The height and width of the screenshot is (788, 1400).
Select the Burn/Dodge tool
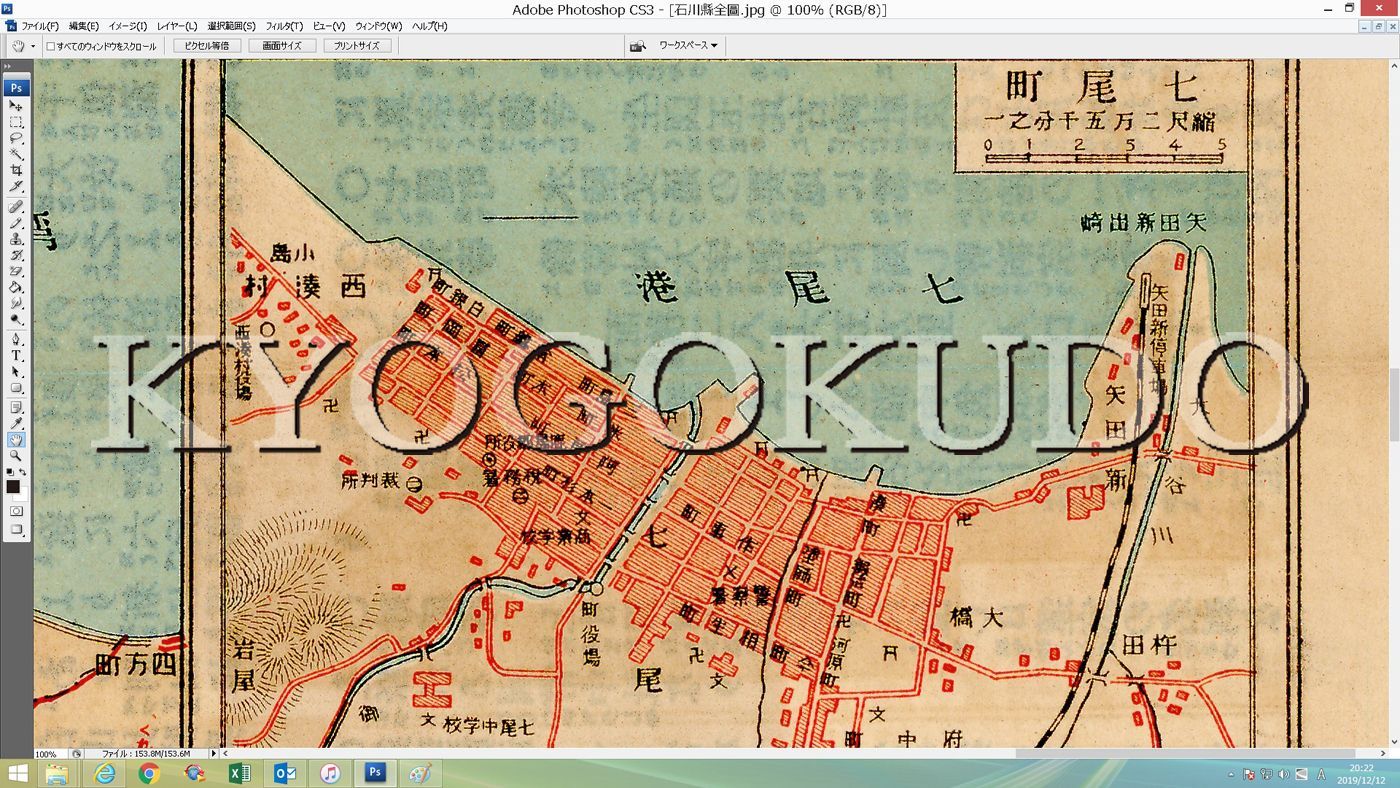(x=16, y=319)
